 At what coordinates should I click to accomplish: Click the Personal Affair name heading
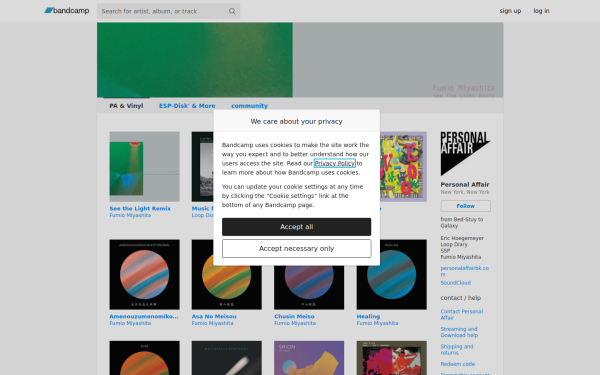tap(465, 184)
